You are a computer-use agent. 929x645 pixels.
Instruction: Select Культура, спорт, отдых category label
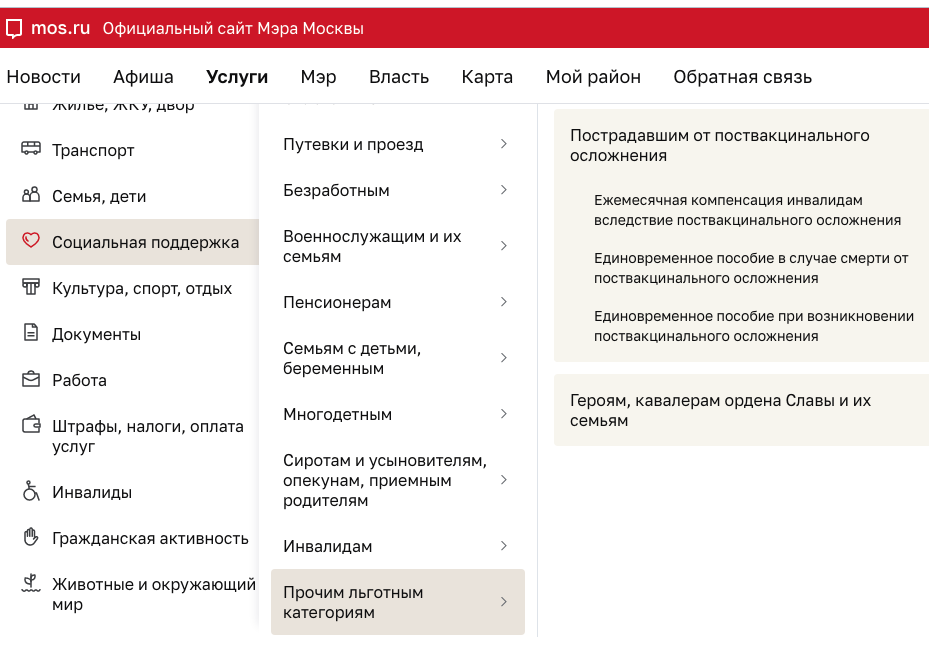coord(142,288)
